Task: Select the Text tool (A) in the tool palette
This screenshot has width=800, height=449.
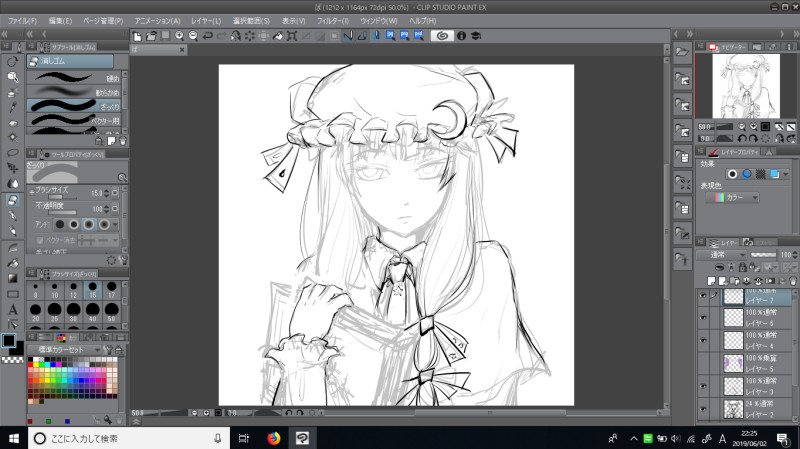Action: (12, 309)
